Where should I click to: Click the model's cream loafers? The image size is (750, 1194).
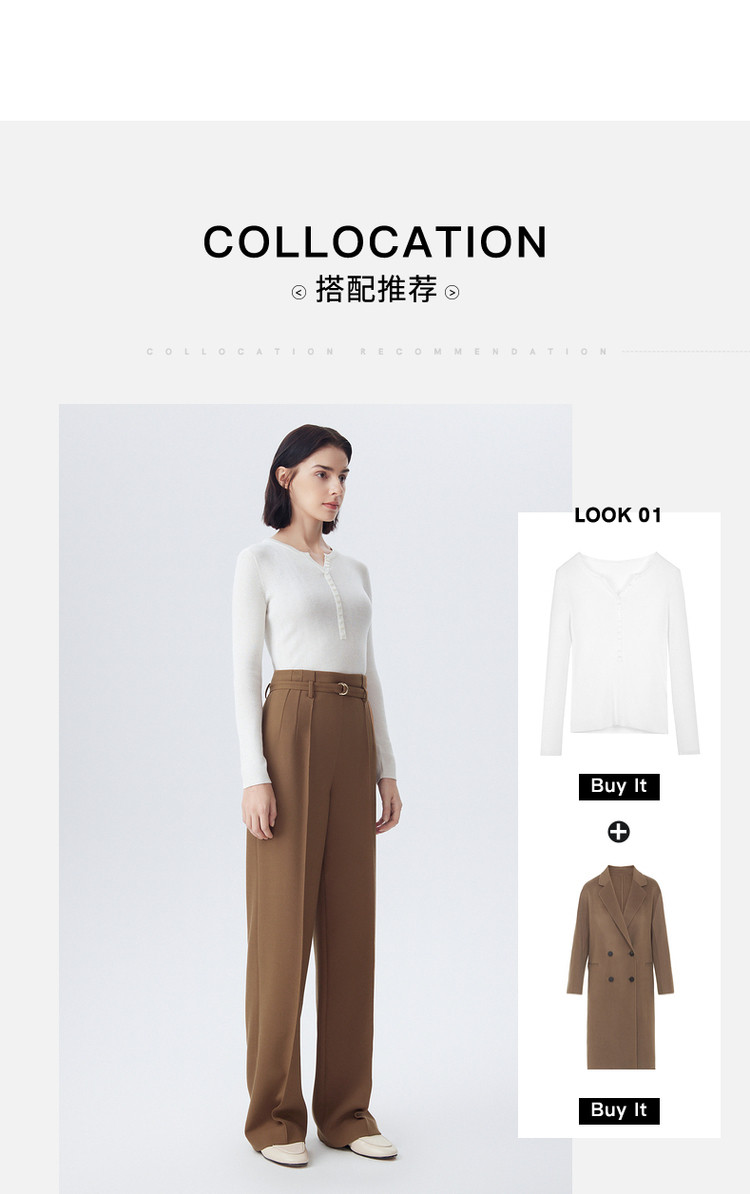329,1150
